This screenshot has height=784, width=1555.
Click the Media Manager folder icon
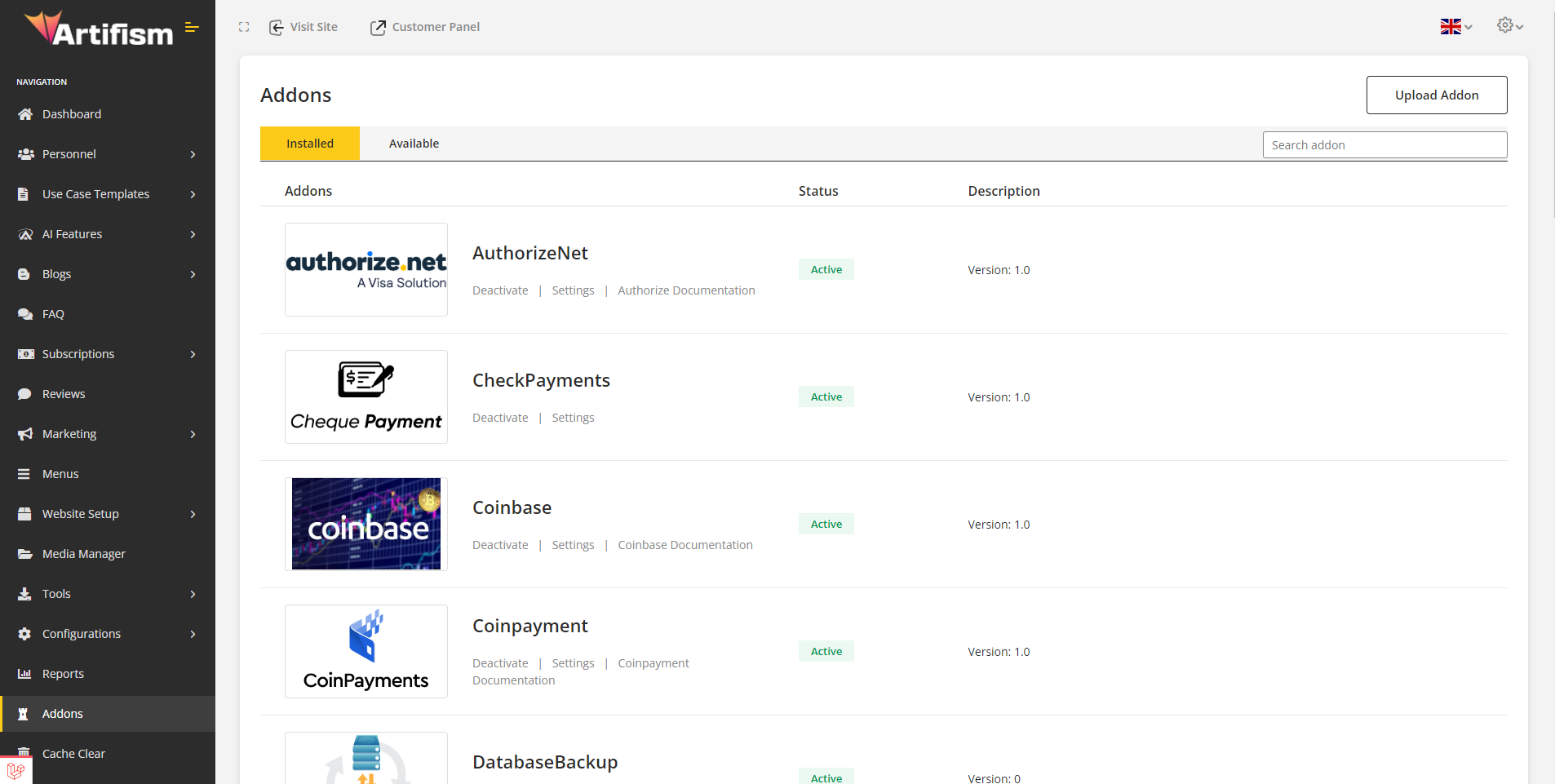pos(25,554)
